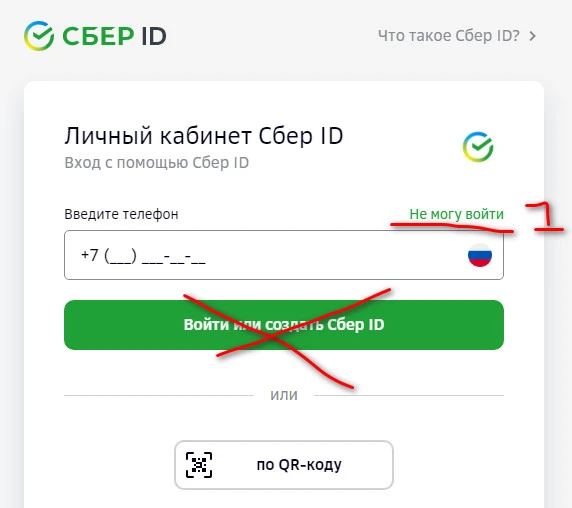The height and width of the screenshot is (508, 572).
Task: Click the +7 country code prefix
Action: (90, 255)
